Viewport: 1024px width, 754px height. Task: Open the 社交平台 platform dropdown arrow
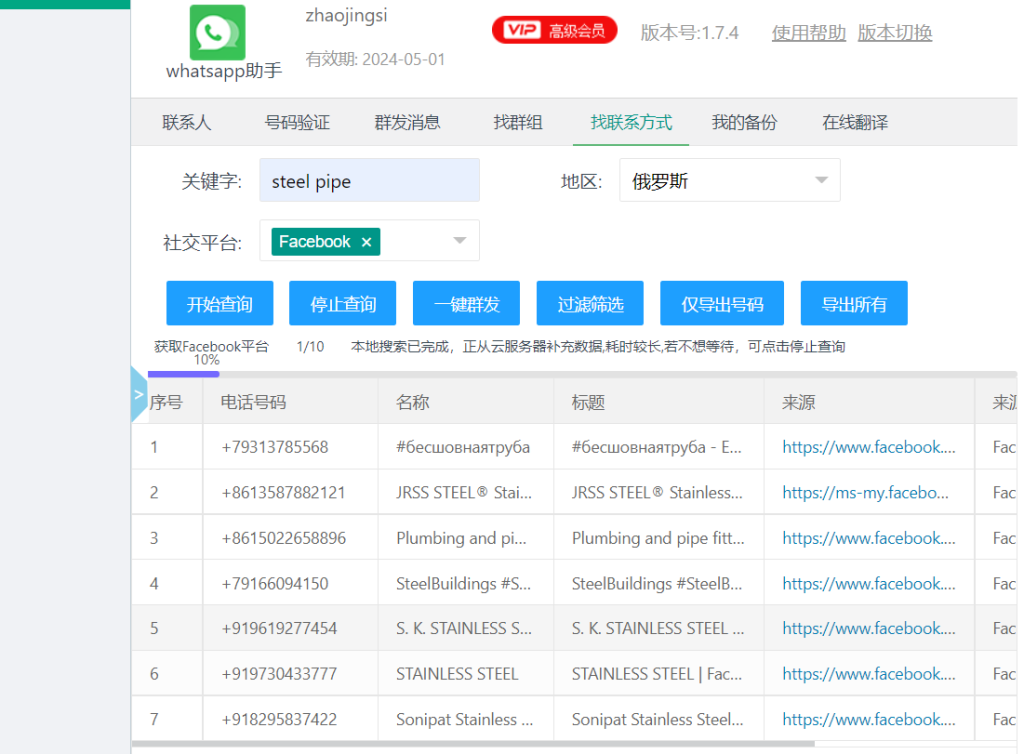coord(460,241)
